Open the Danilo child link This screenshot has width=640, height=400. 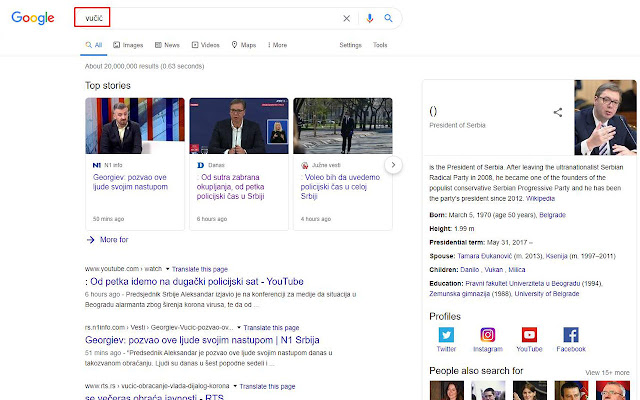click(x=469, y=269)
